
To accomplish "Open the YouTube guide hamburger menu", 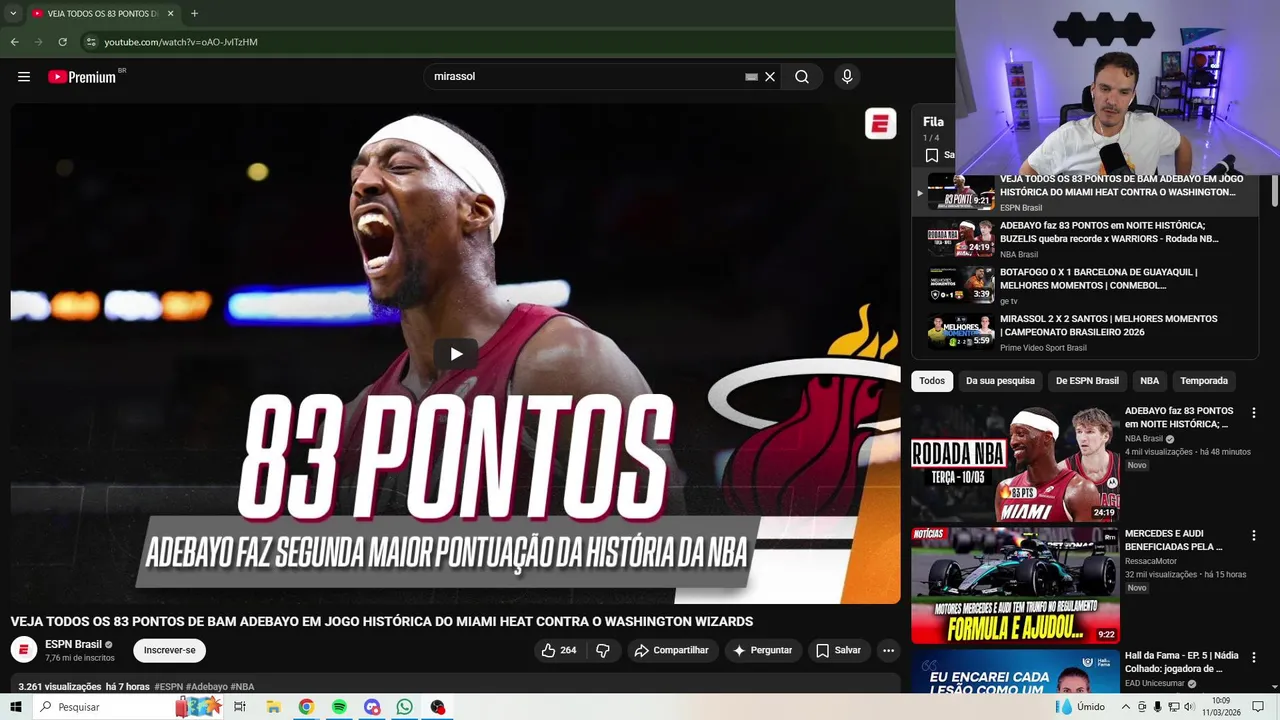I will tap(24, 77).
